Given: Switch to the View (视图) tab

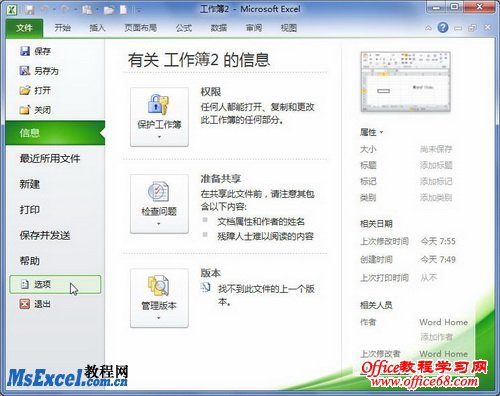Looking at the screenshot, I should (x=289, y=28).
